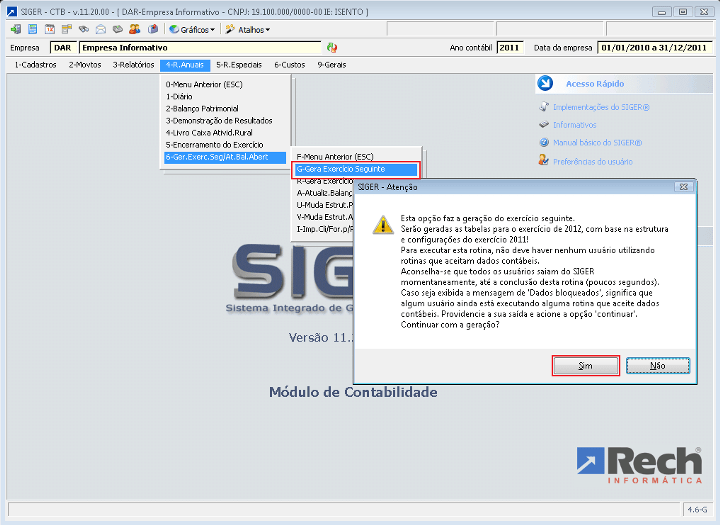
Task: Click the Ano contábil field 2011
Action: 510,48
